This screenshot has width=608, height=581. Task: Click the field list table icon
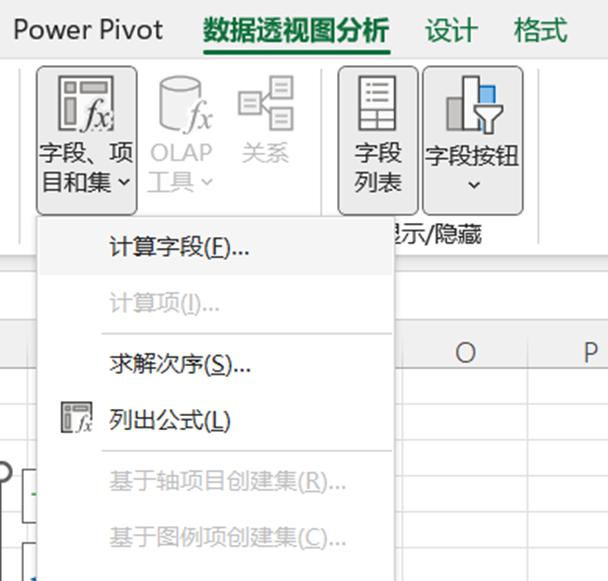click(377, 103)
